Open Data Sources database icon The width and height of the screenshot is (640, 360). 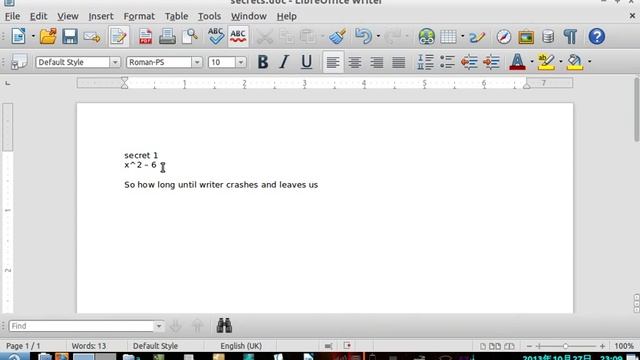tap(548, 37)
